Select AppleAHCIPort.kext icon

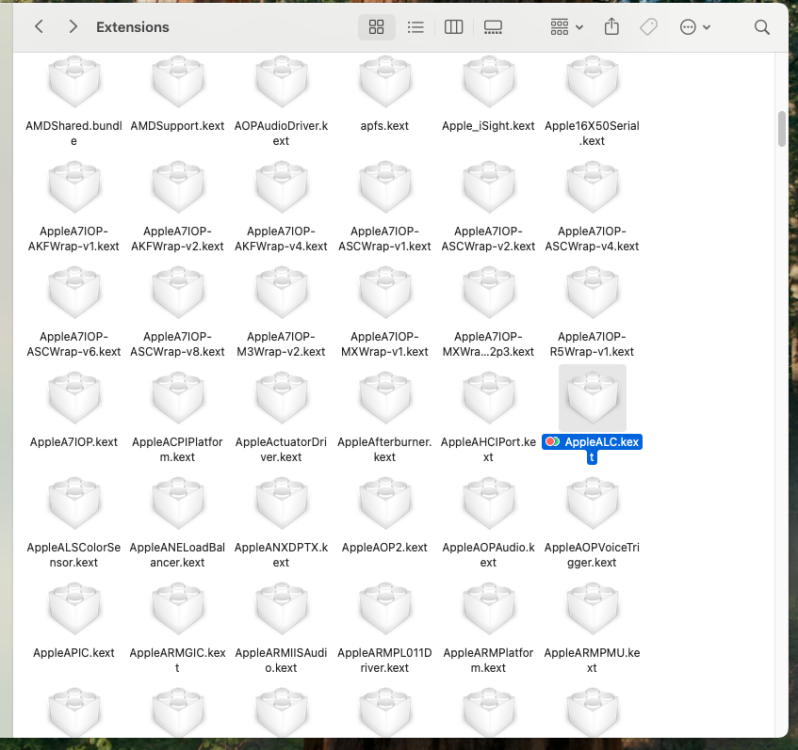coord(489,397)
